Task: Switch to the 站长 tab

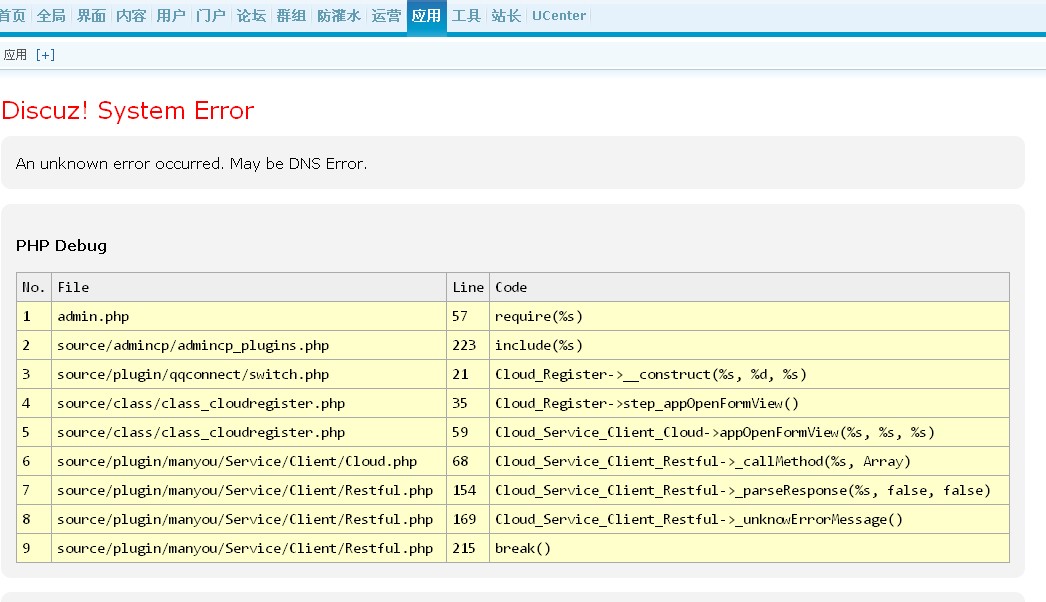Action: 506,16
